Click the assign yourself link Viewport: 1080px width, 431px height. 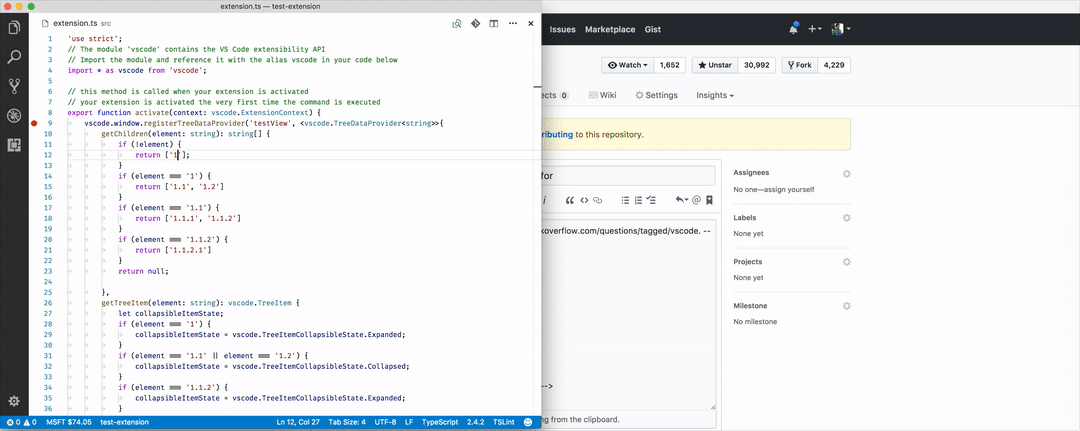(788, 189)
